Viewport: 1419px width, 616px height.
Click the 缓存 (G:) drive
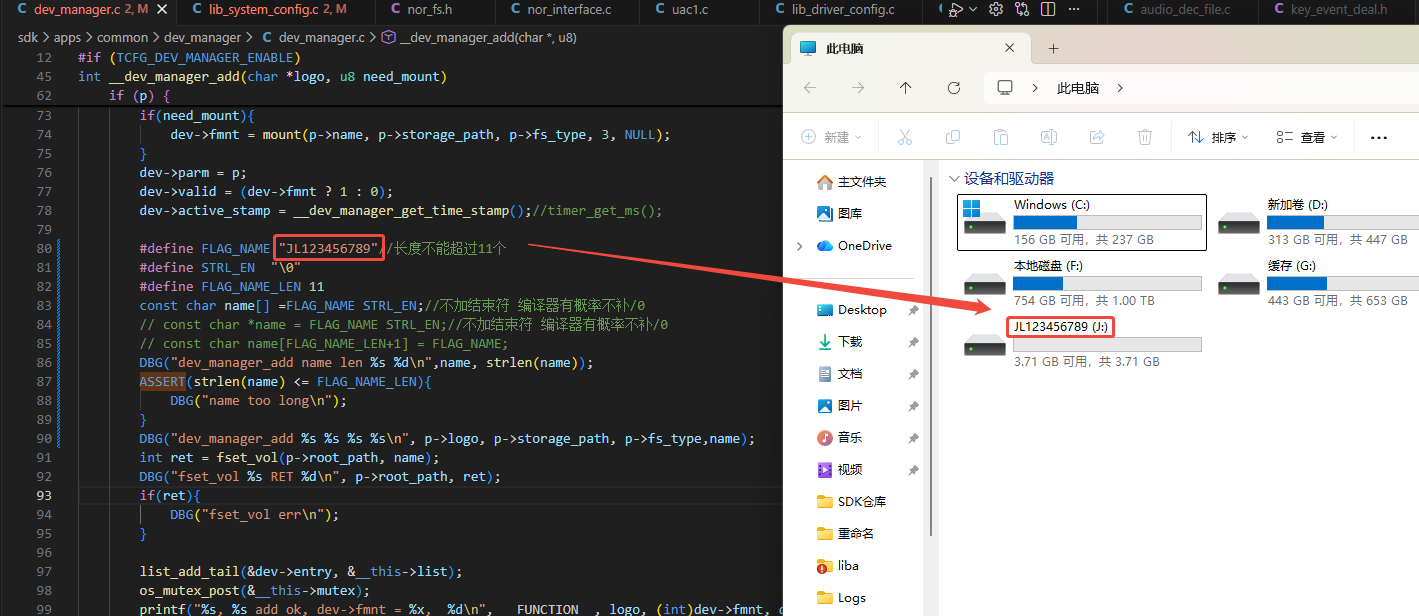point(1316,283)
